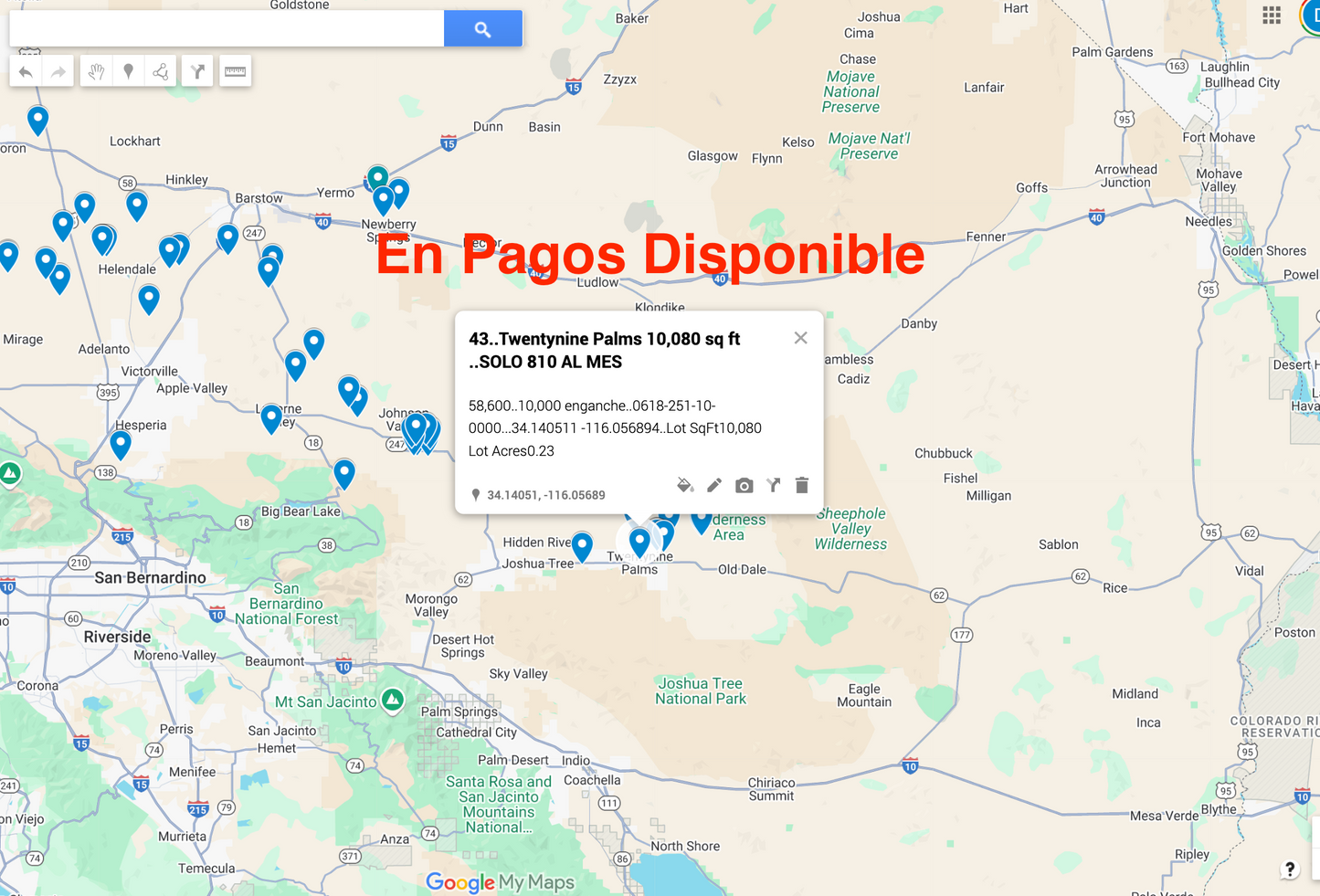Select the hand pan tool
1320x896 pixels.
[x=96, y=71]
